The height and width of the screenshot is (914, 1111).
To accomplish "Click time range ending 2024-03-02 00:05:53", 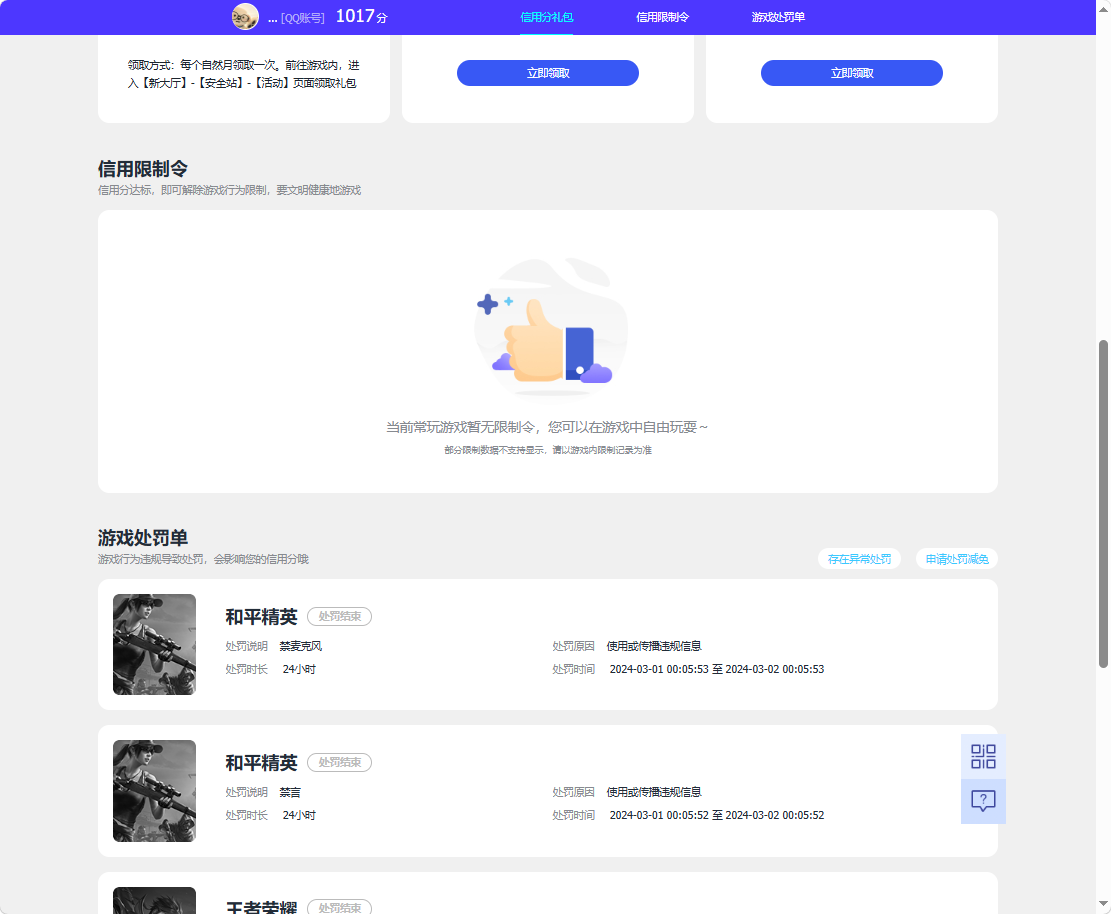I will point(716,669).
